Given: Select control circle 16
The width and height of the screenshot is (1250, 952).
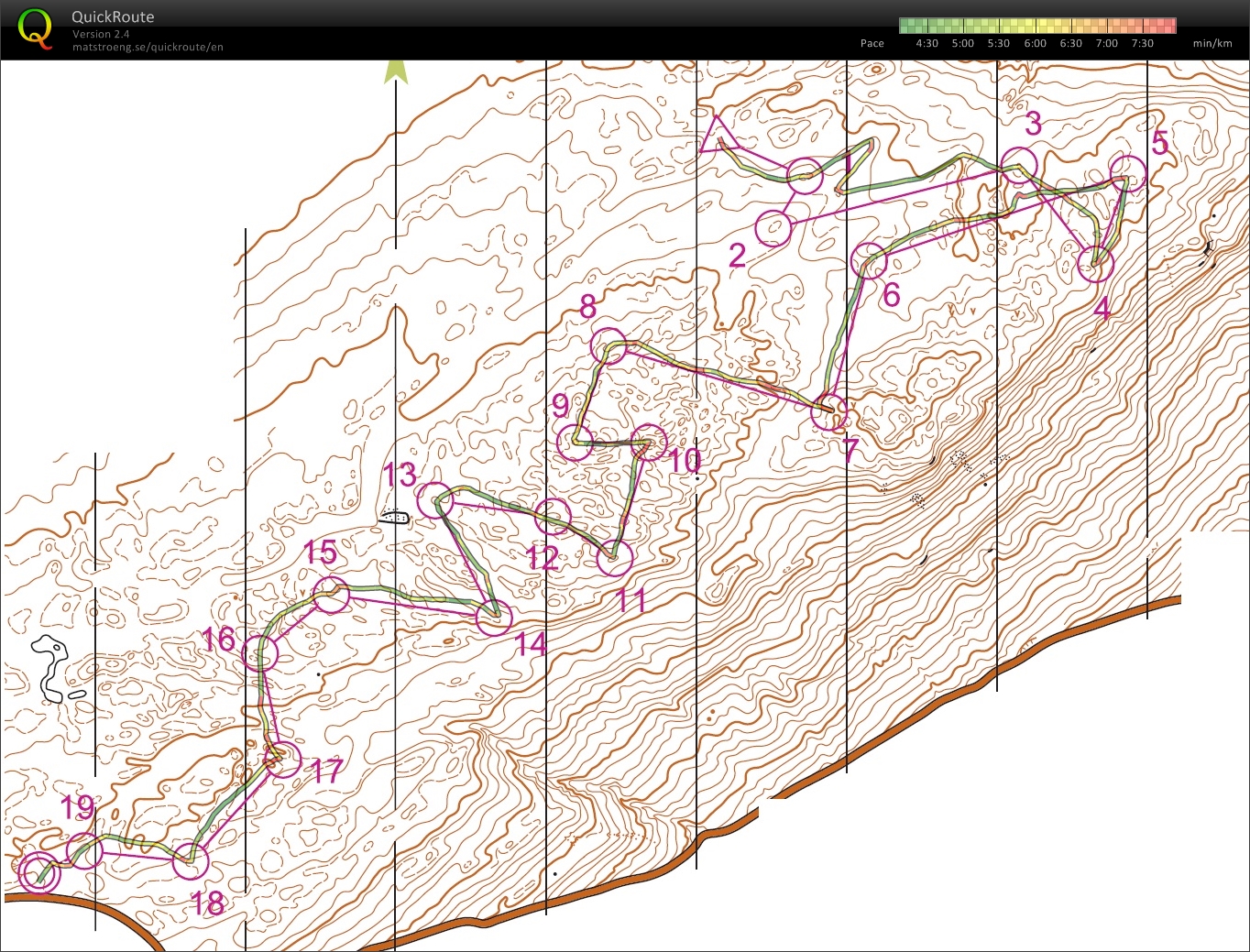Looking at the screenshot, I should click(x=261, y=653).
